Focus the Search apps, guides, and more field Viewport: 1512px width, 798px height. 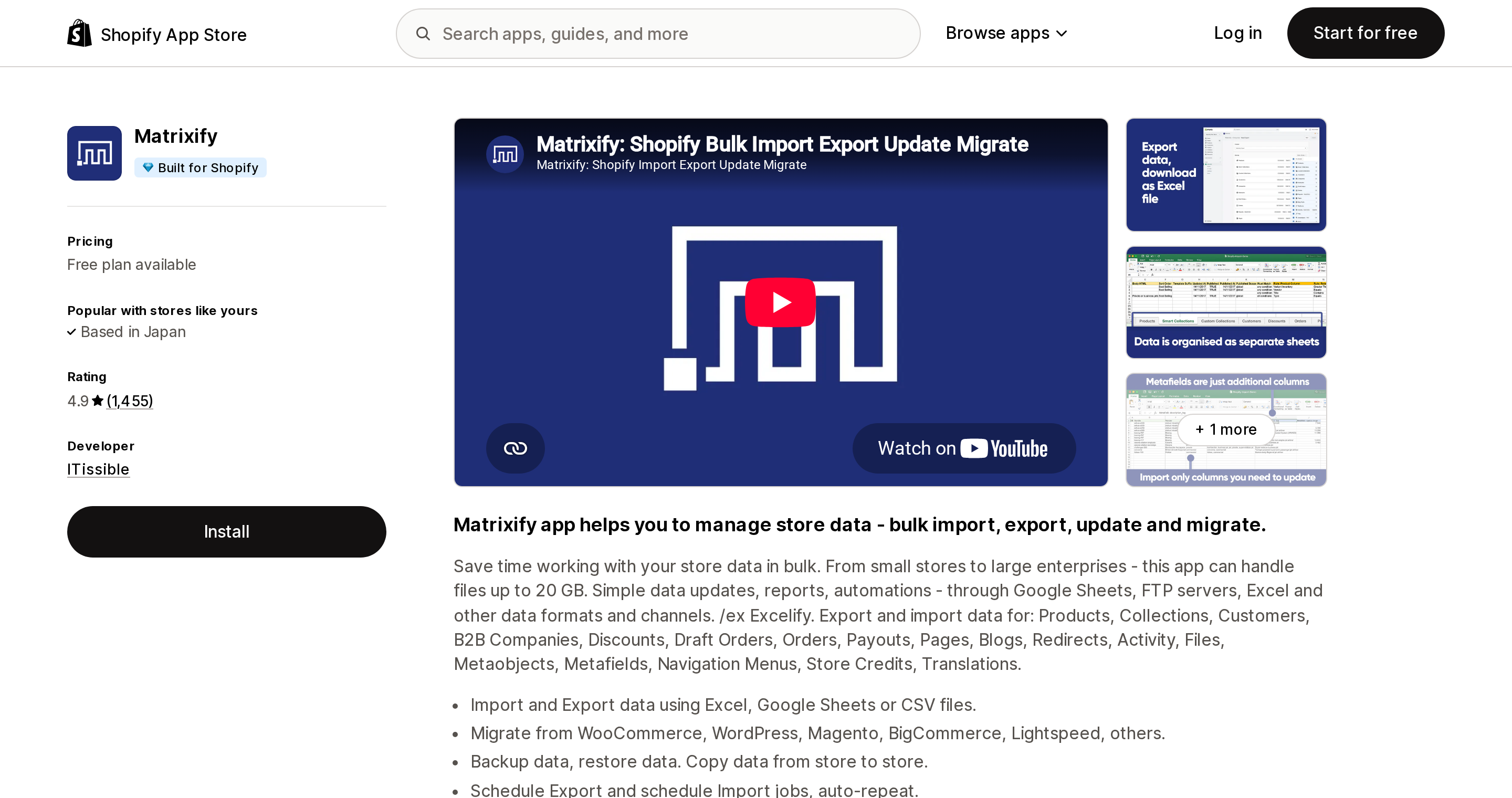(x=658, y=34)
